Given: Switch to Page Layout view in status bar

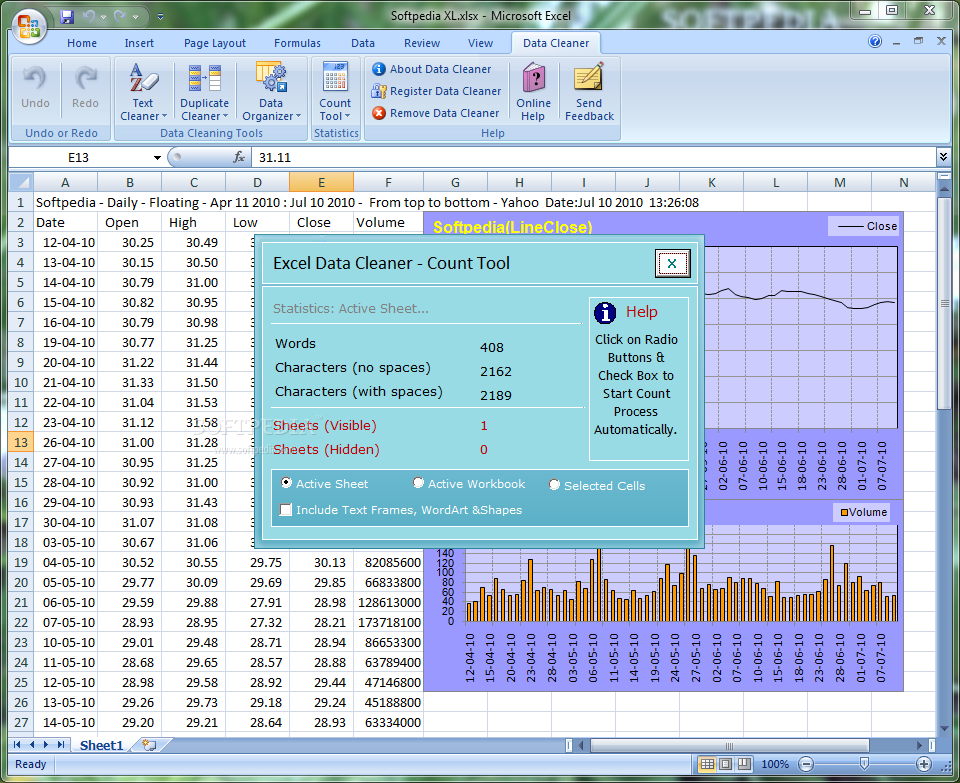Looking at the screenshot, I should click(x=726, y=764).
